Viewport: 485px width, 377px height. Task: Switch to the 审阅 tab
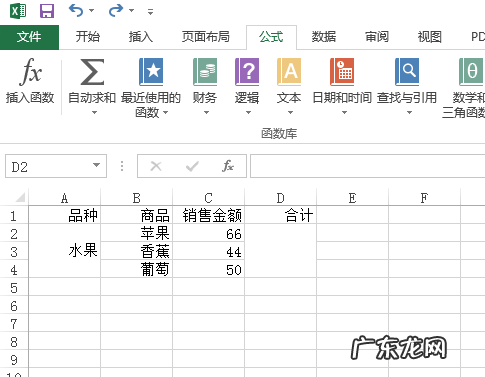click(x=377, y=37)
